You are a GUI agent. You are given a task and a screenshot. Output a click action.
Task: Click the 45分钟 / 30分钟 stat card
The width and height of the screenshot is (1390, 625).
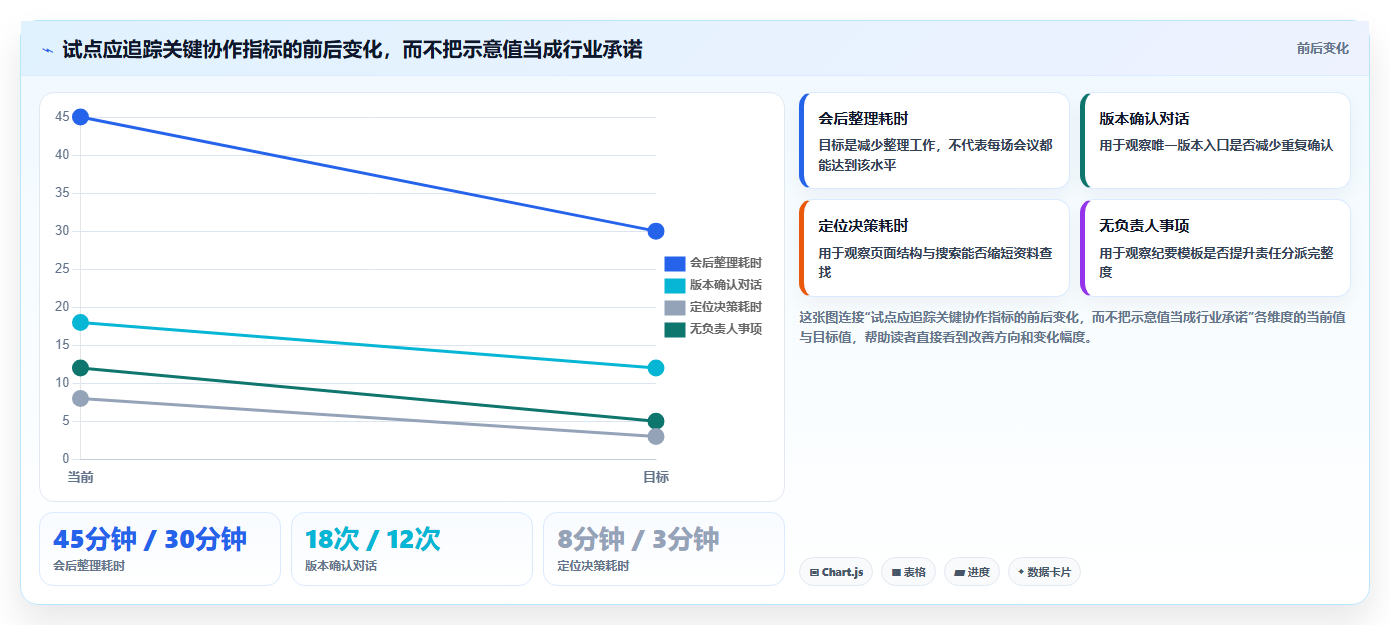coord(160,549)
